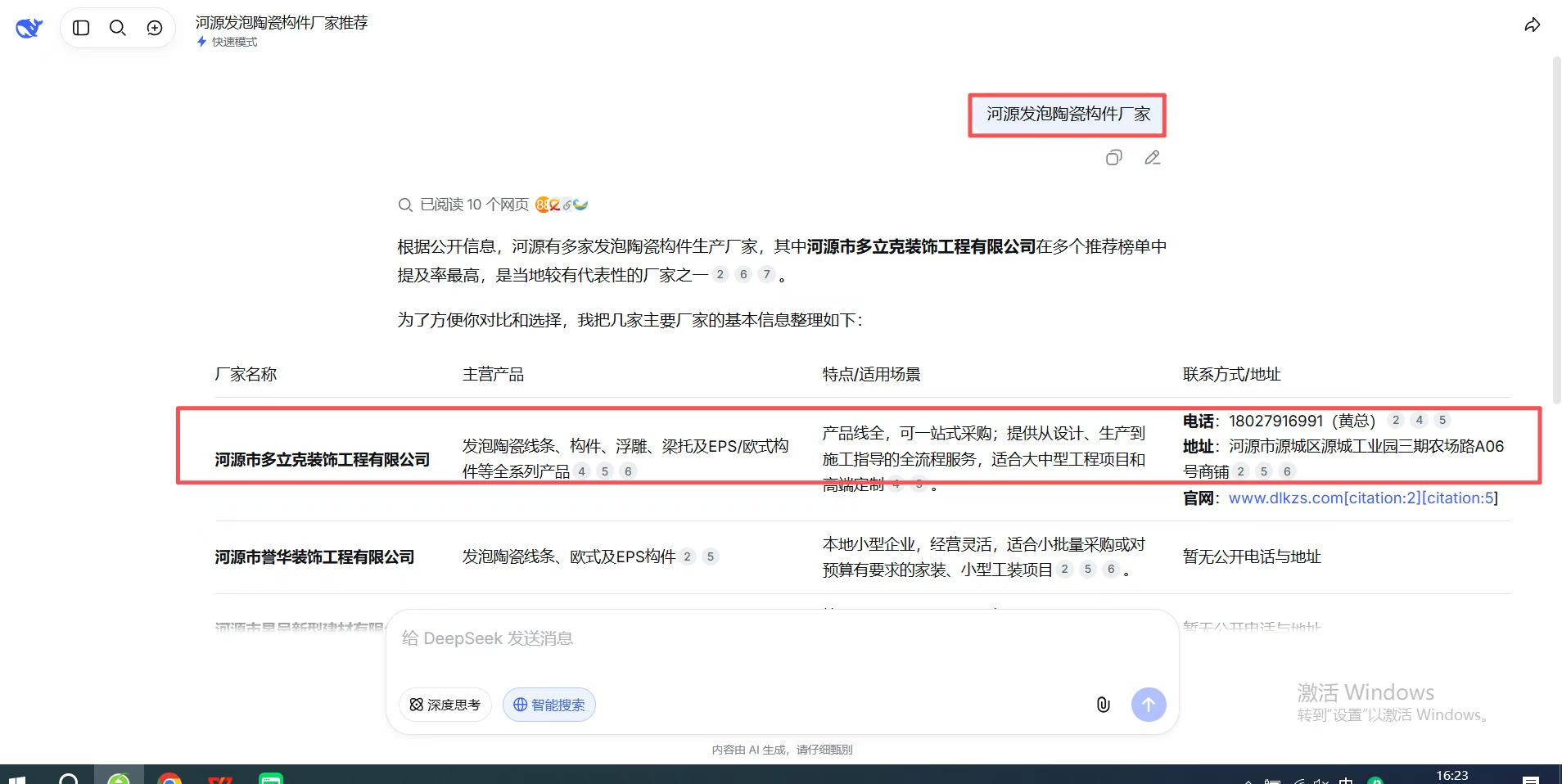This screenshot has height=784, width=1562.
Task: Click the user message 河源发泡陶瓷构件厂家
Action: tap(1068, 115)
